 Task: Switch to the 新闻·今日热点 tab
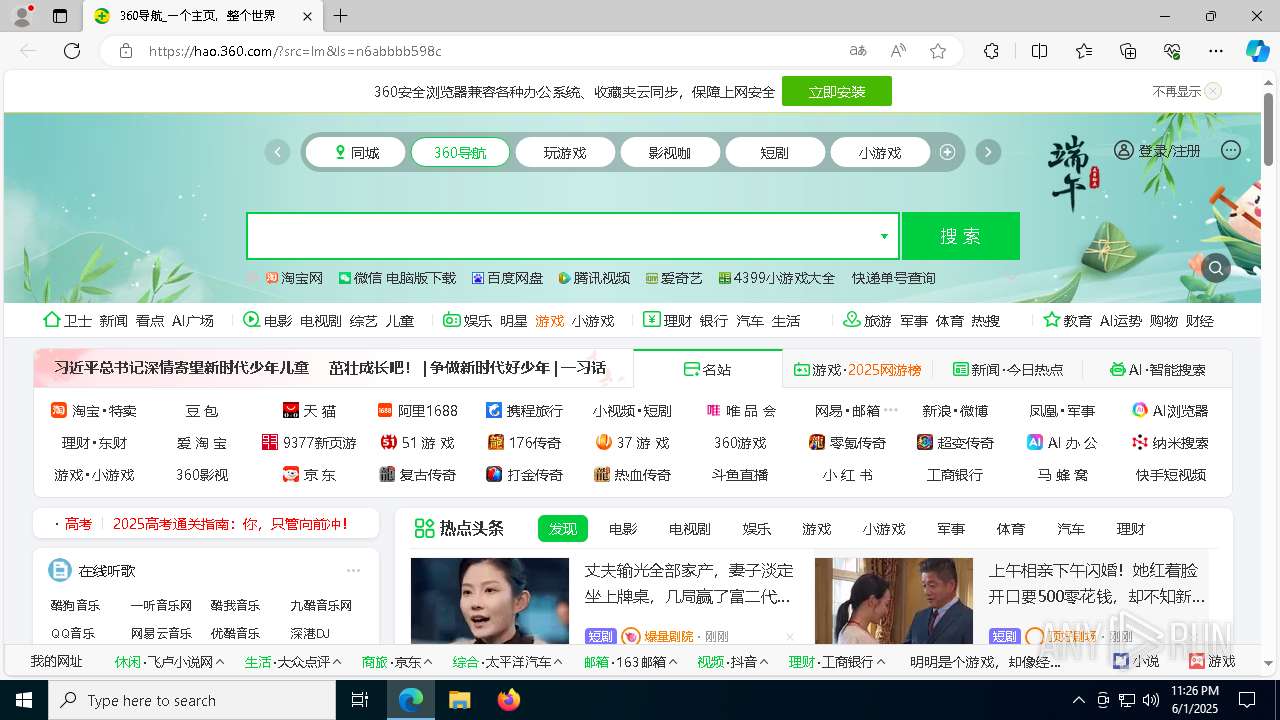tap(1008, 369)
